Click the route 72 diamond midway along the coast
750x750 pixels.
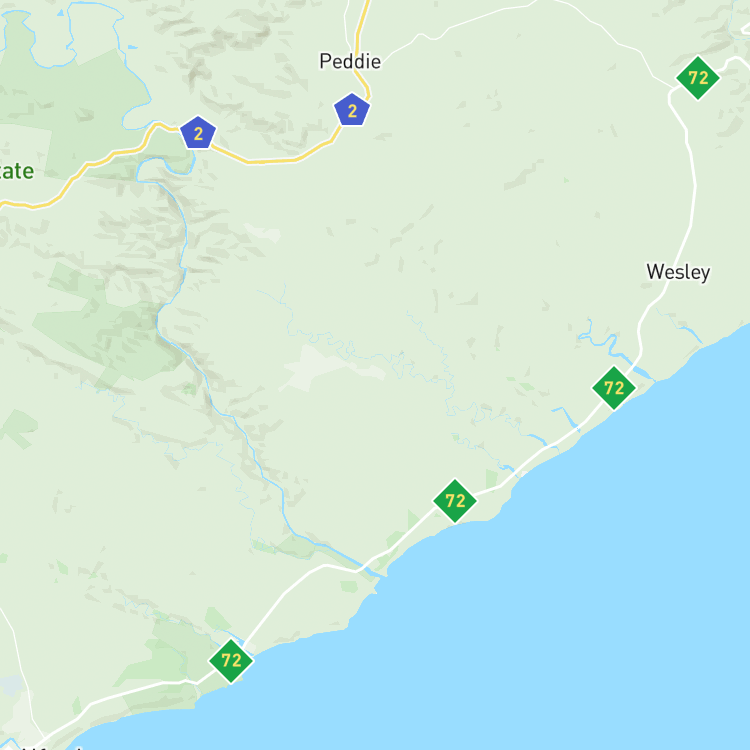[455, 501]
